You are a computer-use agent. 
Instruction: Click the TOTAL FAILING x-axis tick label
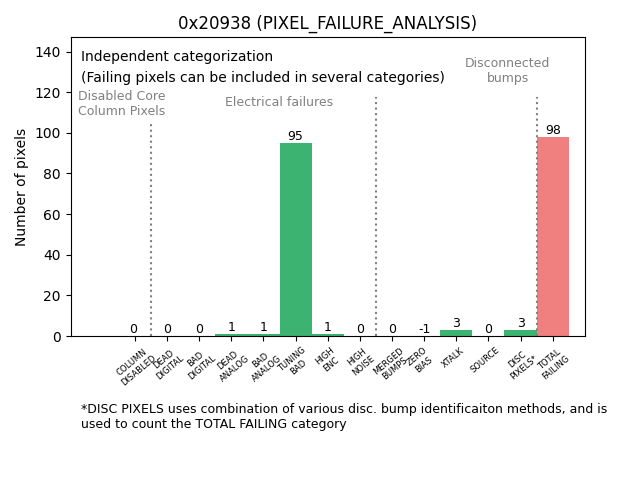click(554, 365)
